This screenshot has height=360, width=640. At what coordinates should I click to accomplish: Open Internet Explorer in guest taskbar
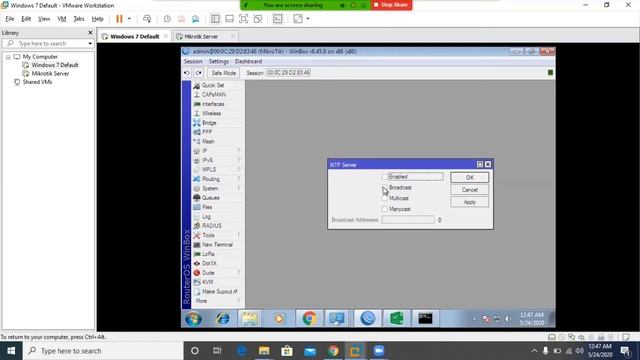[223, 318]
